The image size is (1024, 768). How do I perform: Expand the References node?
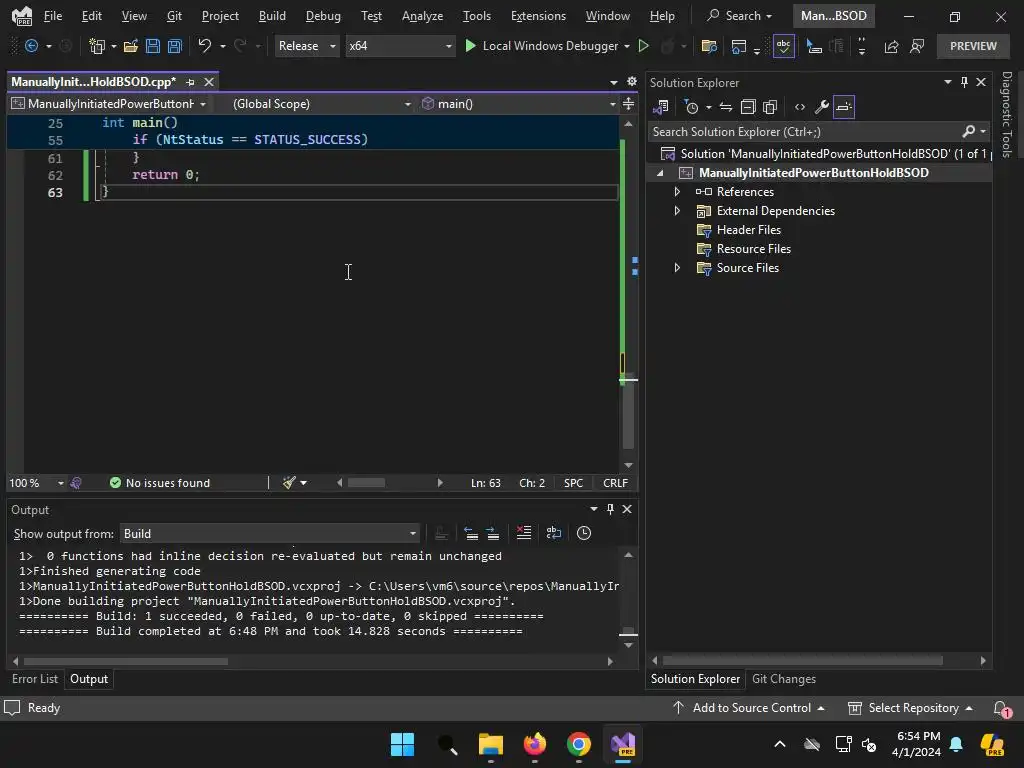pyautogui.click(x=677, y=191)
